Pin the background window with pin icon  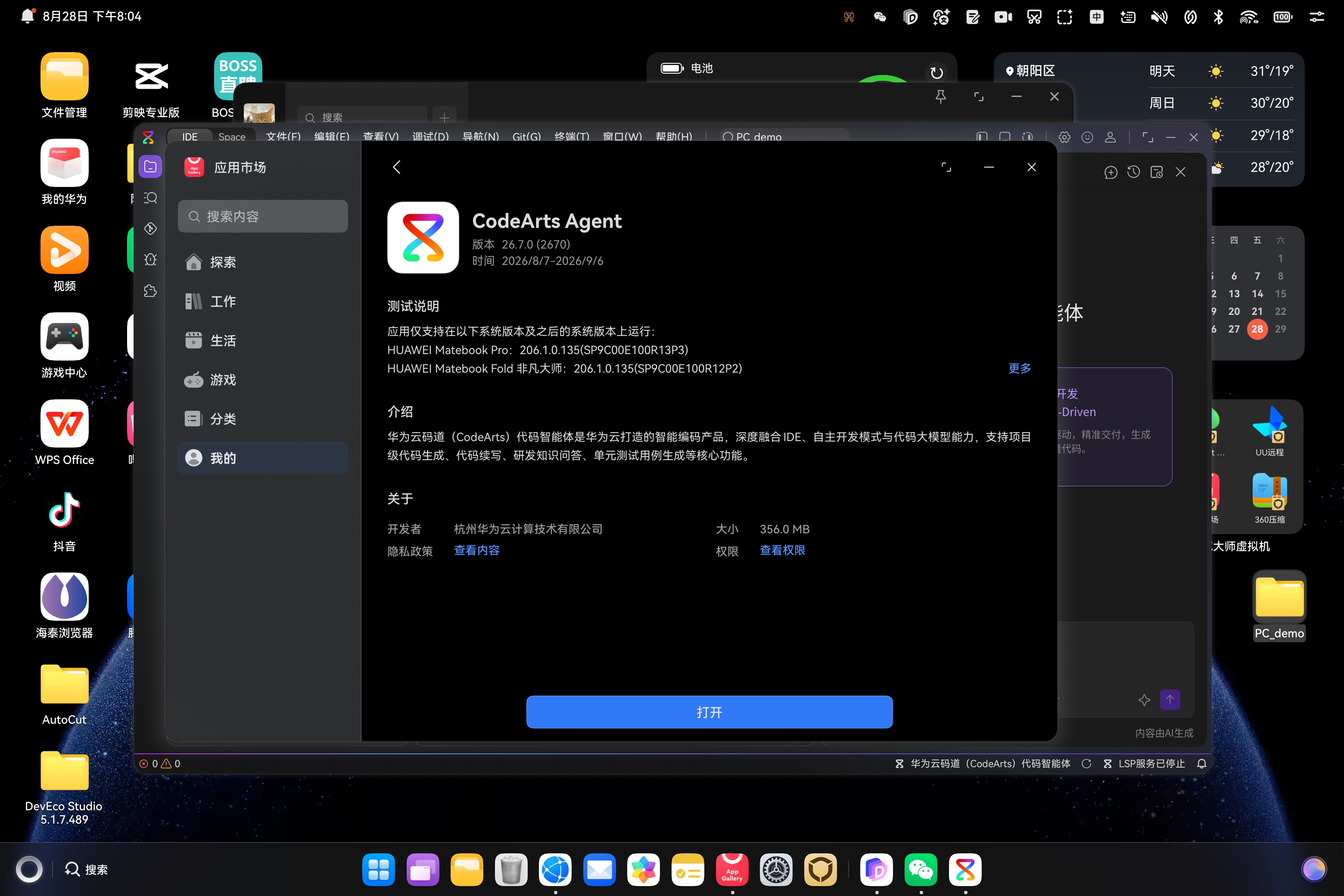(x=940, y=96)
